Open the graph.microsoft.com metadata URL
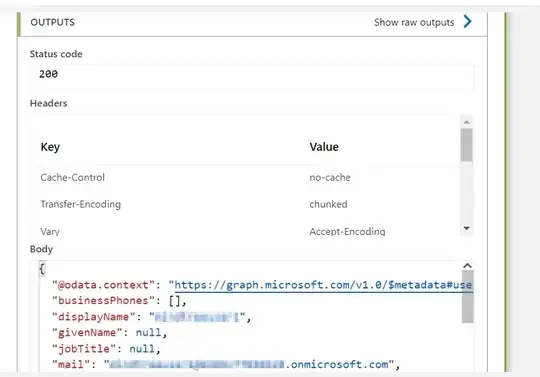 click(x=323, y=285)
